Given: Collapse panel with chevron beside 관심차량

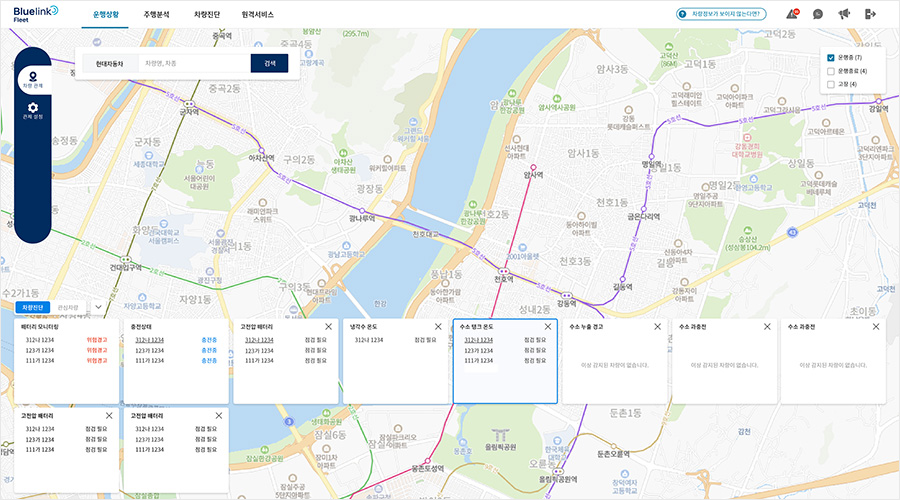Looking at the screenshot, I should tap(98, 307).
